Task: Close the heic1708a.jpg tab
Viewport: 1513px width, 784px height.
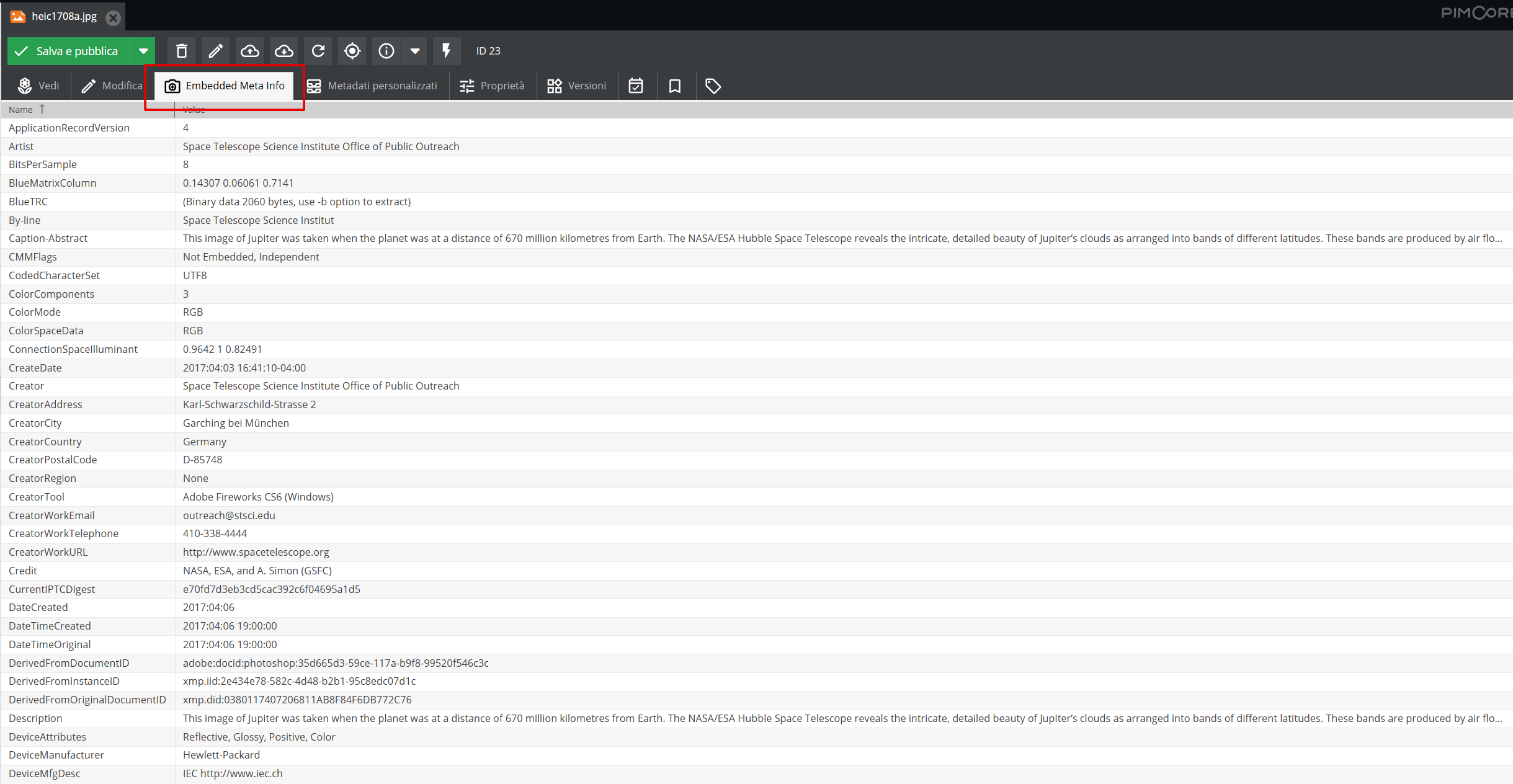Action: click(x=113, y=18)
